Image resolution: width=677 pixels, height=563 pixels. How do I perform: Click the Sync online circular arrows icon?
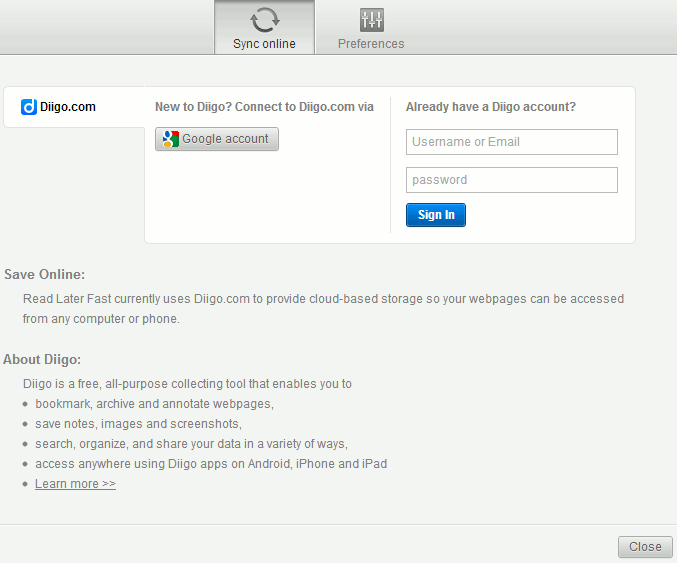coord(265,20)
